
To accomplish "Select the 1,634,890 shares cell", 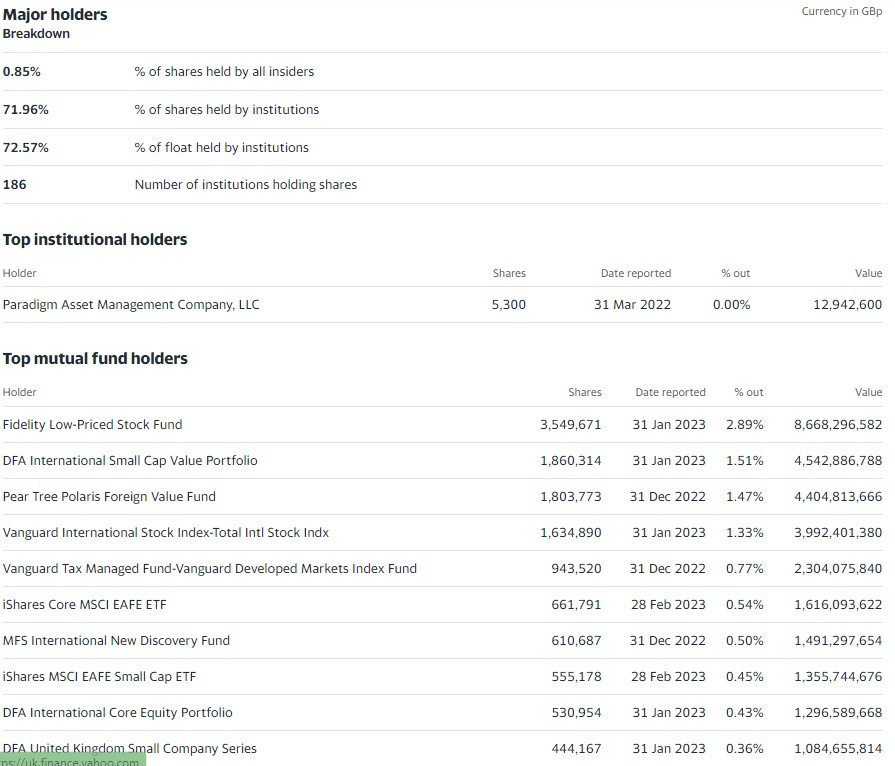I will (x=571, y=533).
